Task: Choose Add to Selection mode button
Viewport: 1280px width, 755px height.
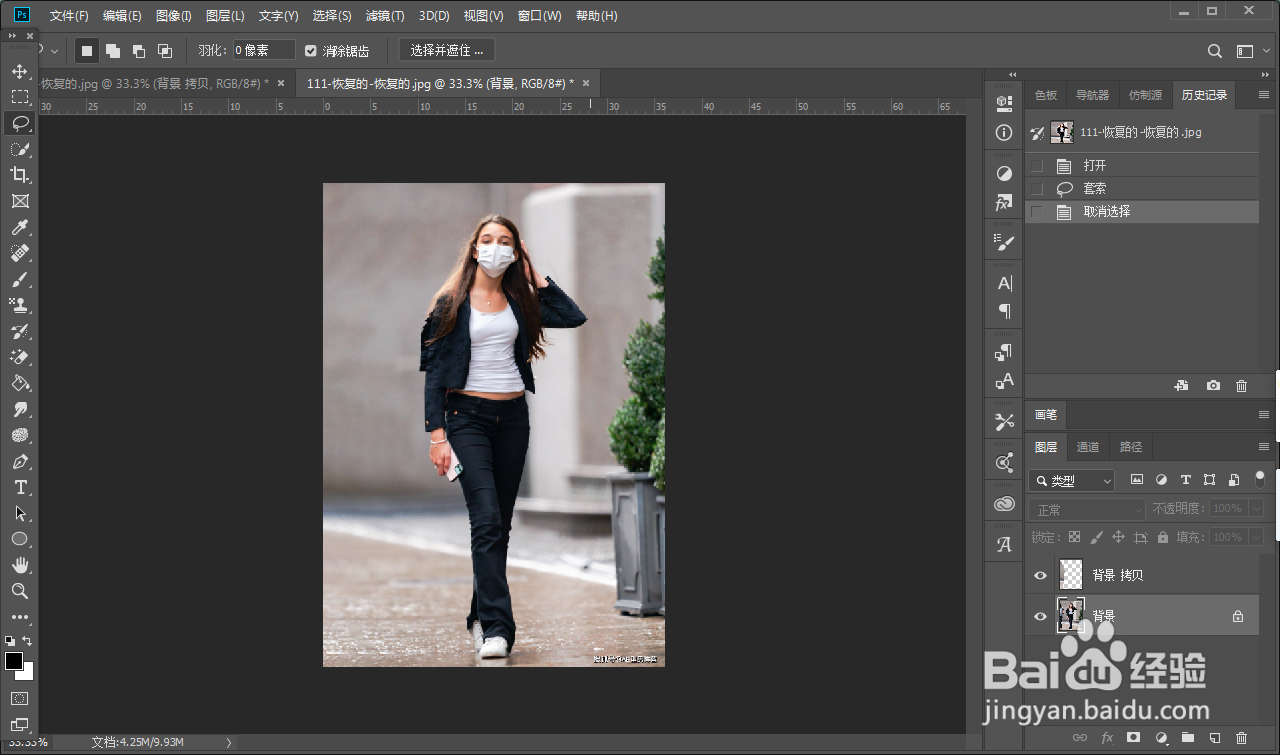Action: click(113, 51)
